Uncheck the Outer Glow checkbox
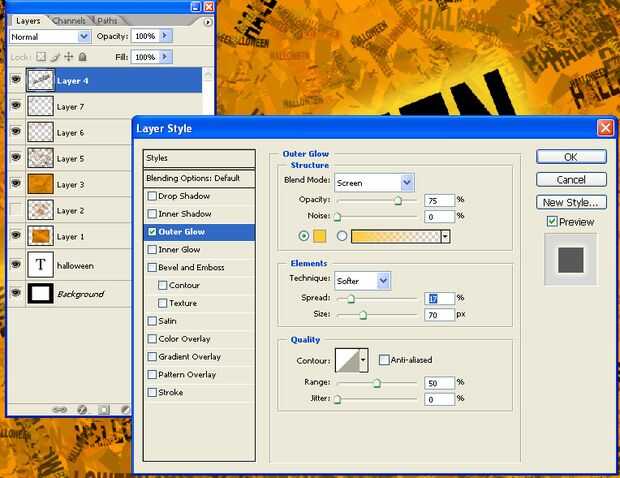The image size is (620, 478). point(152,232)
